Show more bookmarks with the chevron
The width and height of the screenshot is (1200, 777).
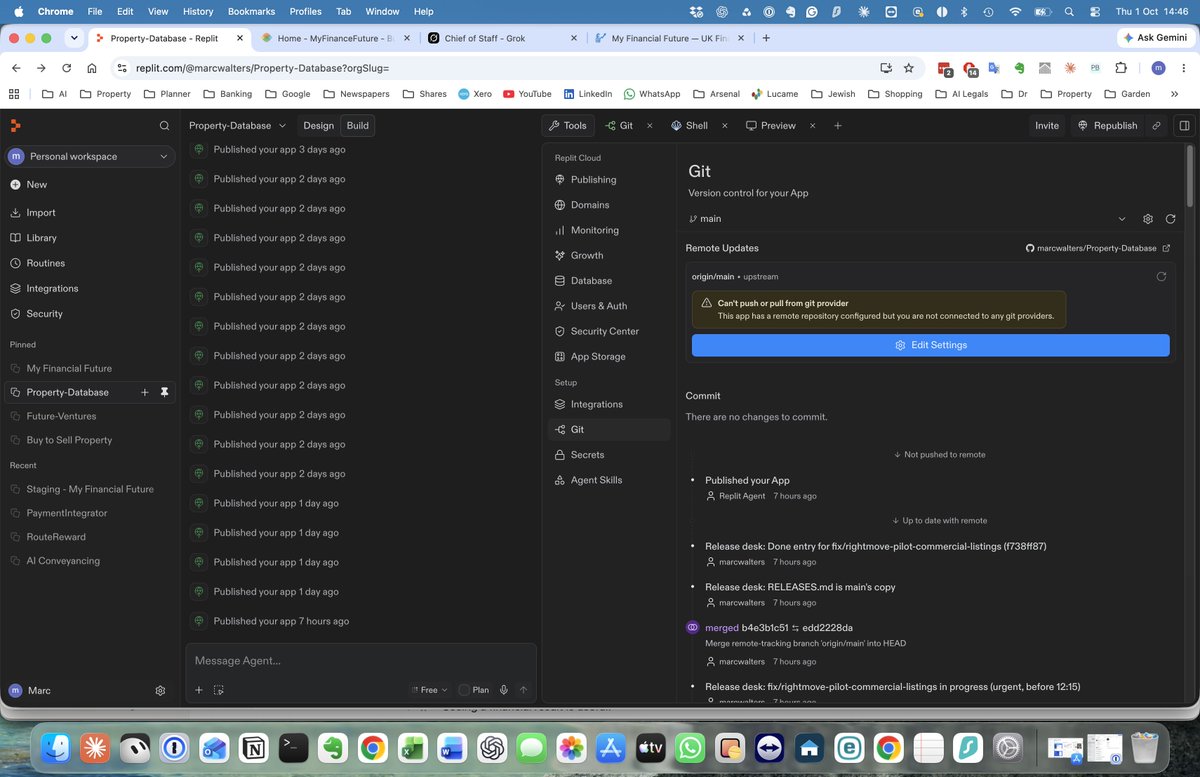pyautogui.click(x=1174, y=94)
